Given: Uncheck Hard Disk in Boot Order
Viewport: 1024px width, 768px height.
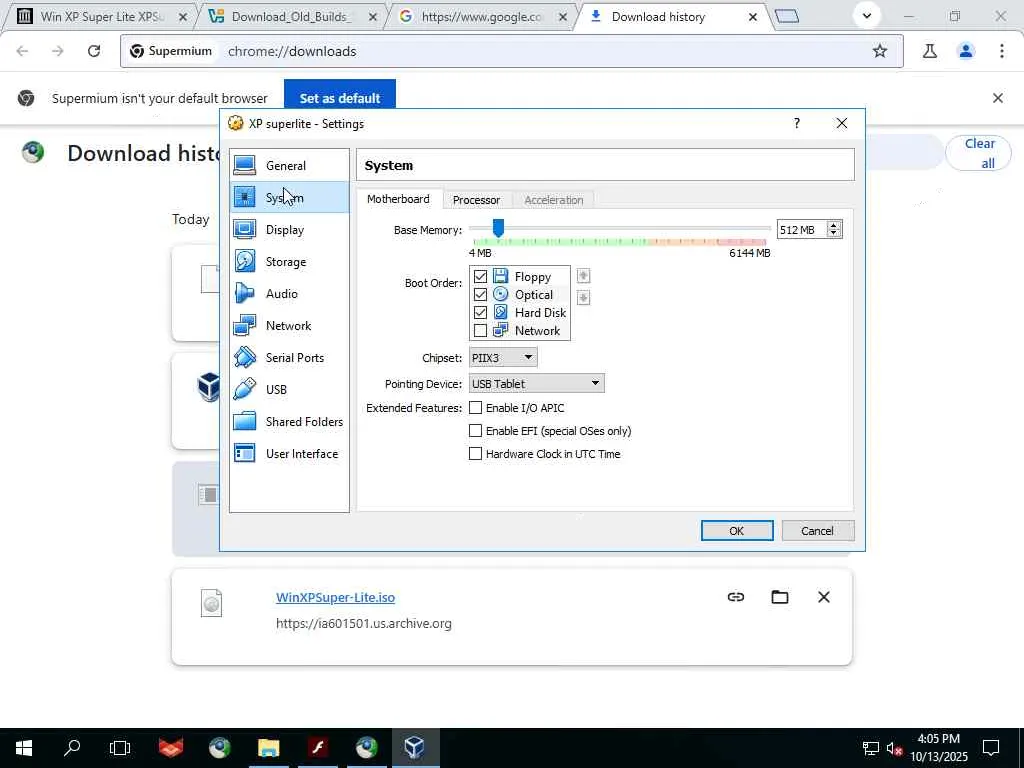Looking at the screenshot, I should point(480,312).
